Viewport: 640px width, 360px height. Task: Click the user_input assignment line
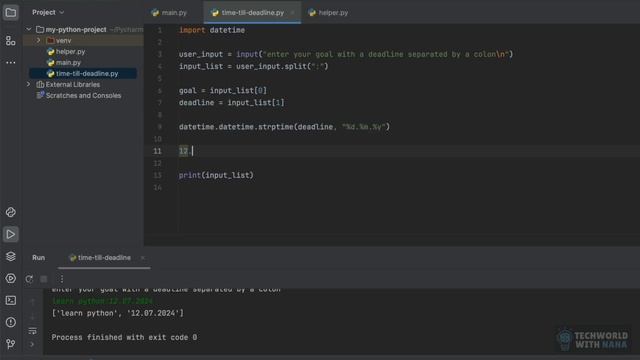(346, 54)
